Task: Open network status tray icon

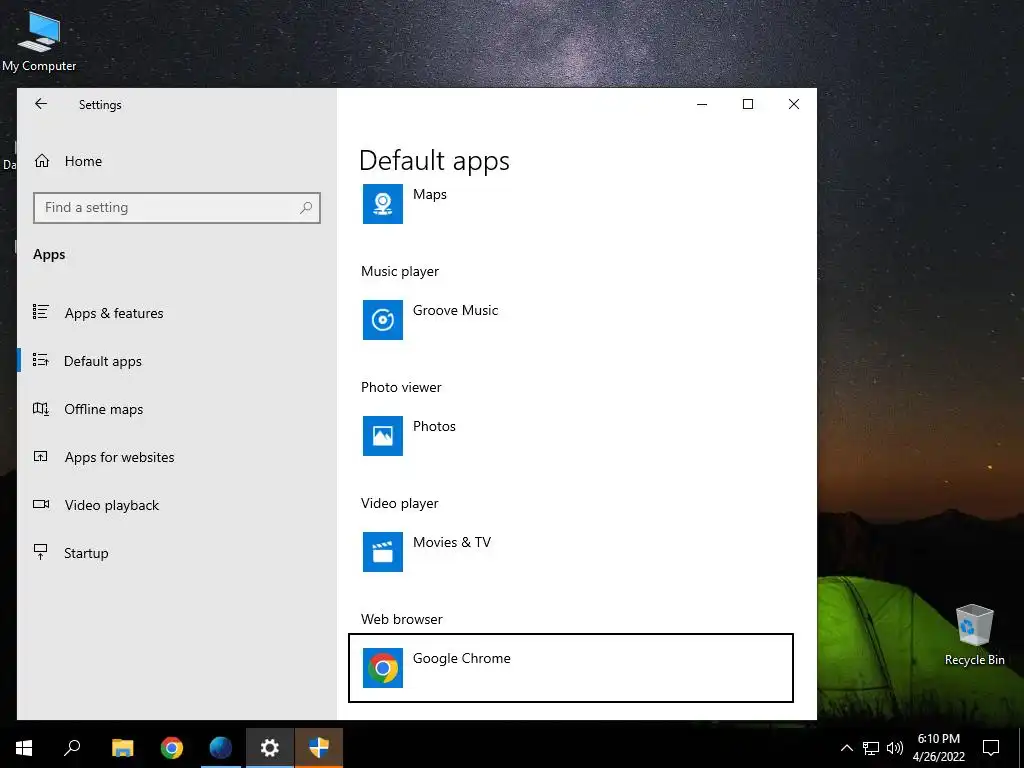Action: (x=871, y=748)
